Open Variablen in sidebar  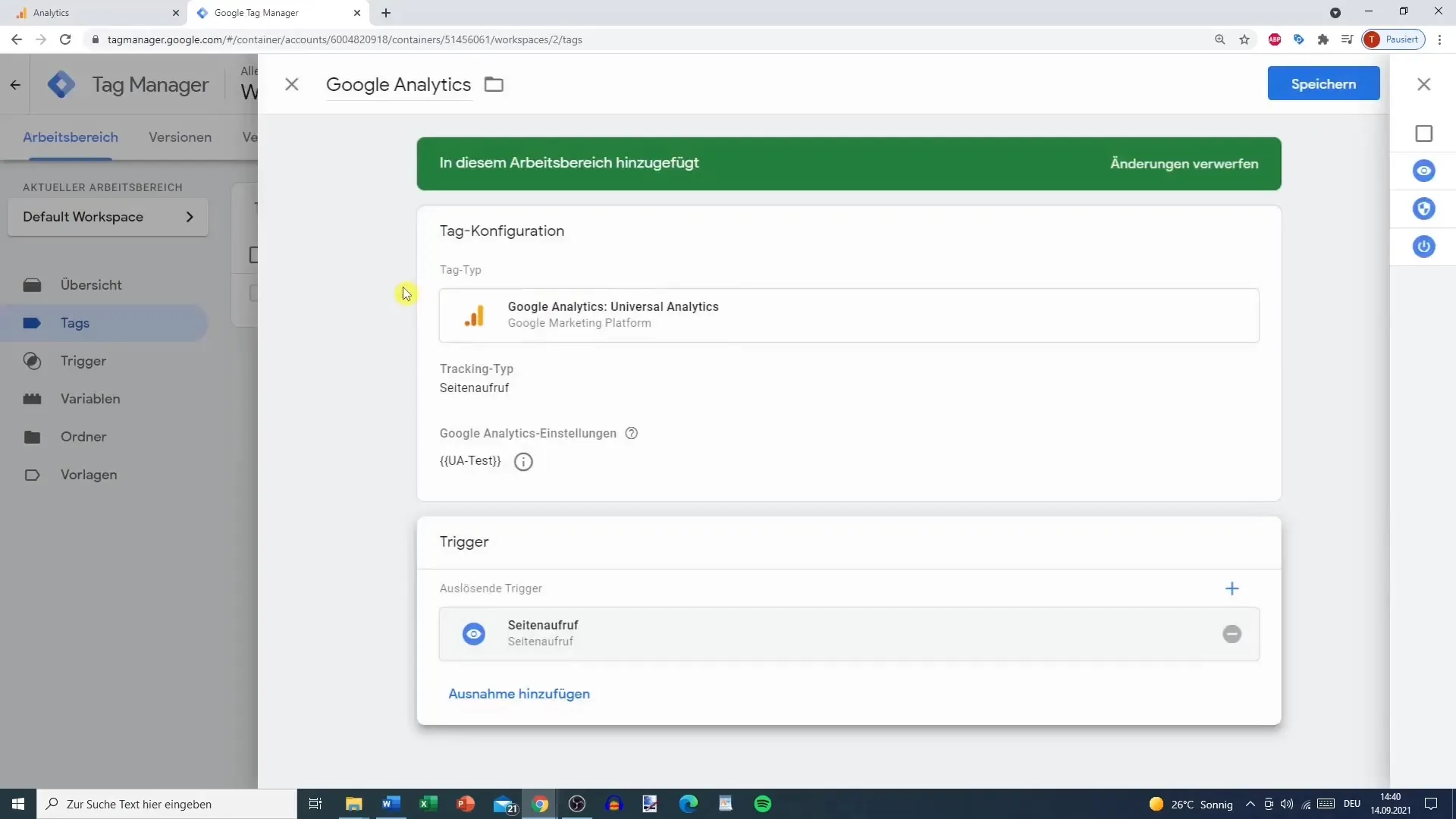pos(90,399)
